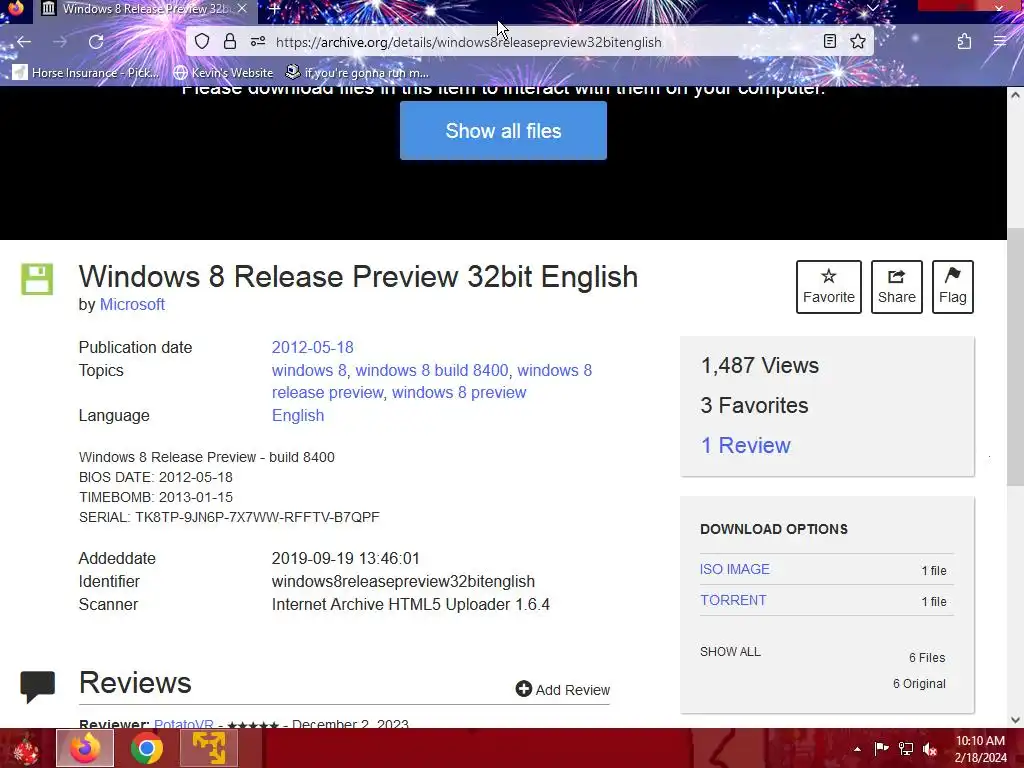
Task: Click the browser forward arrow
Action: pyautogui.click(x=60, y=42)
